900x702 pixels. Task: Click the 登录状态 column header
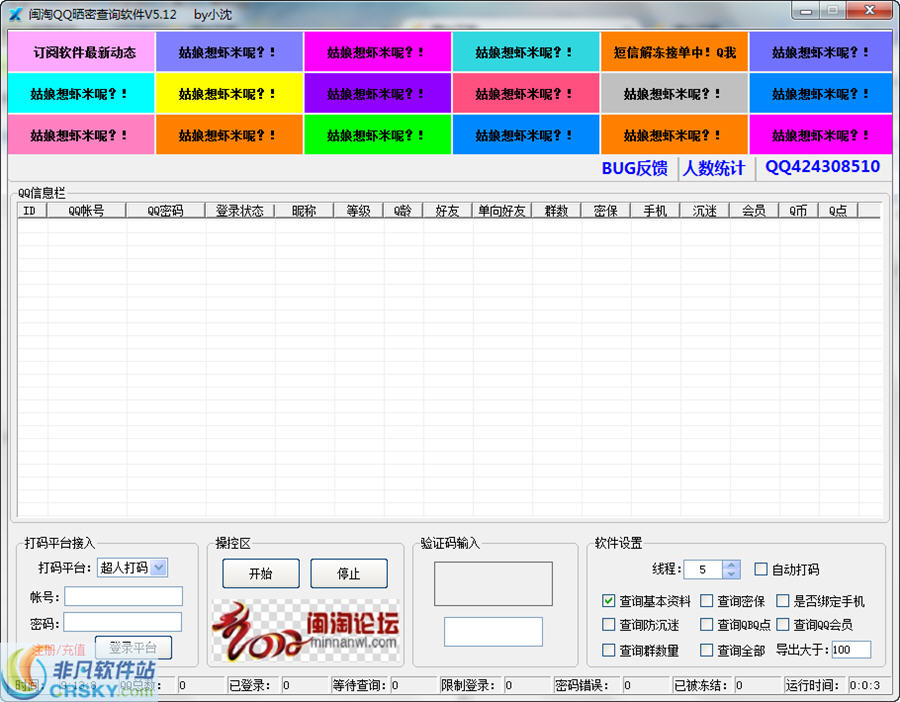239,211
